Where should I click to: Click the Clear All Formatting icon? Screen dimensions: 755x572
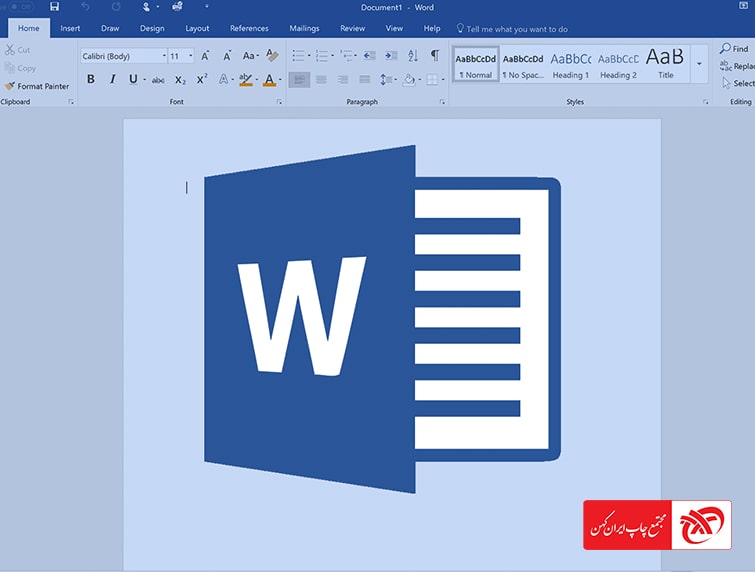click(x=272, y=56)
